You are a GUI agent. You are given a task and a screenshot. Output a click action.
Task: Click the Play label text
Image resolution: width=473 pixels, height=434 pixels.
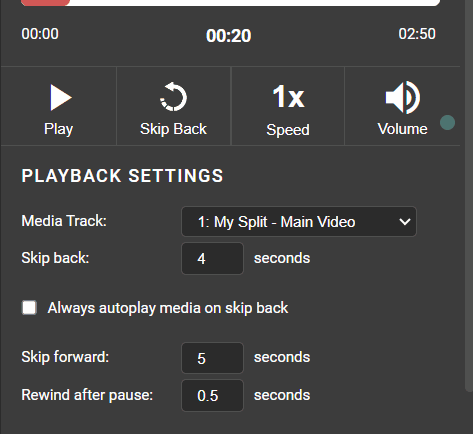click(59, 129)
